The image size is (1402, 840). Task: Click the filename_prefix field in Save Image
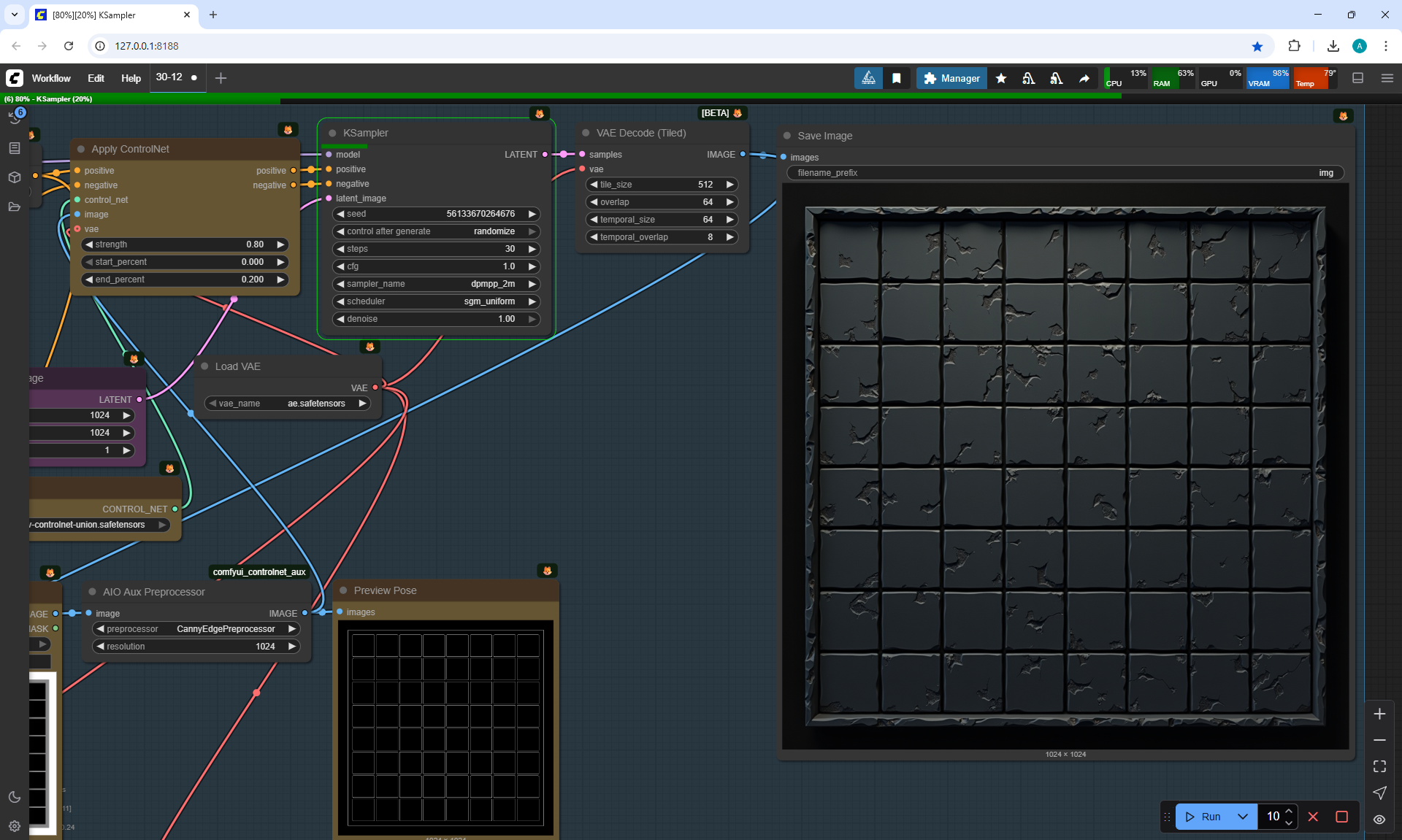tap(1065, 173)
